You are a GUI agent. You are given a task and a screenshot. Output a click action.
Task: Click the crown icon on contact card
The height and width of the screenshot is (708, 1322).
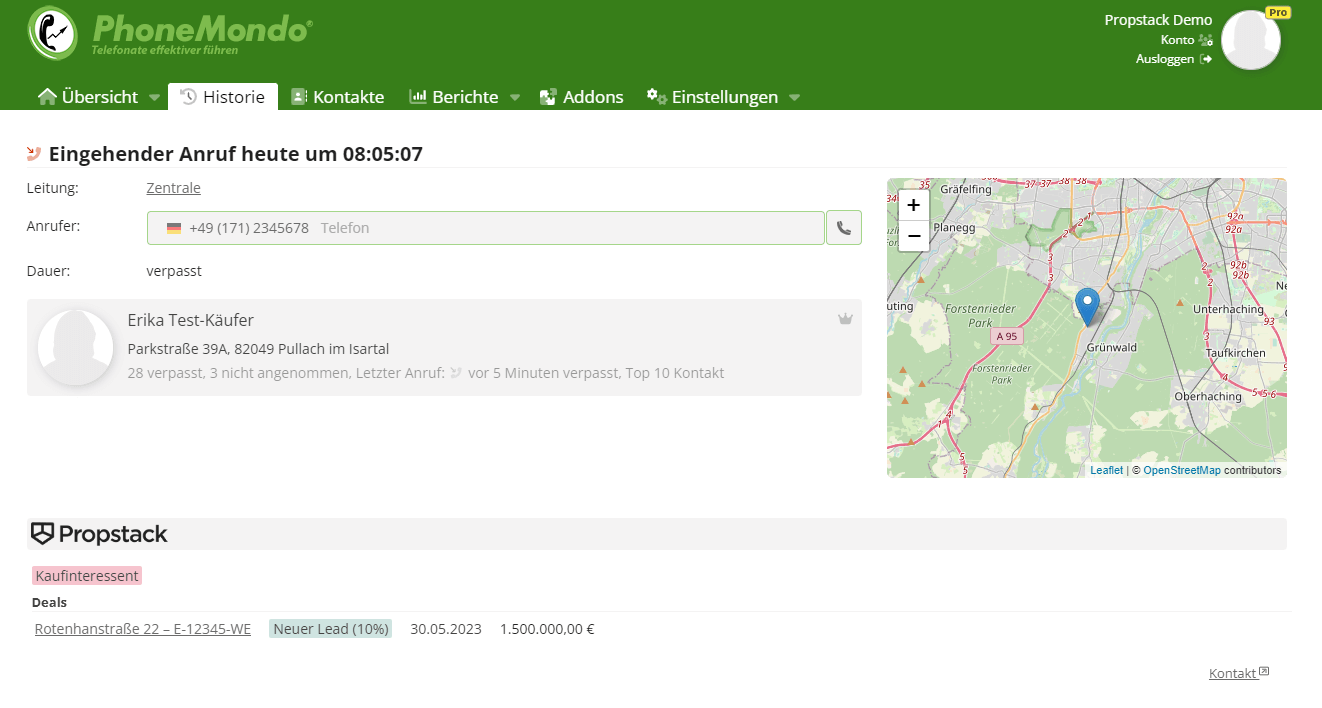pyautogui.click(x=845, y=319)
